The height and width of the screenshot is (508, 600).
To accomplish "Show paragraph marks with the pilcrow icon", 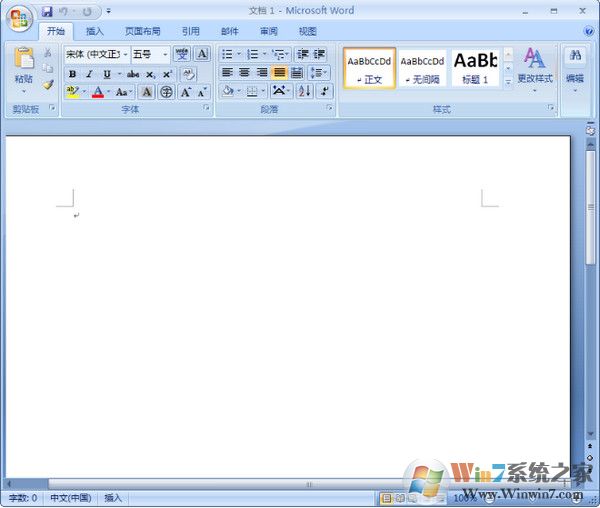I will (x=323, y=91).
